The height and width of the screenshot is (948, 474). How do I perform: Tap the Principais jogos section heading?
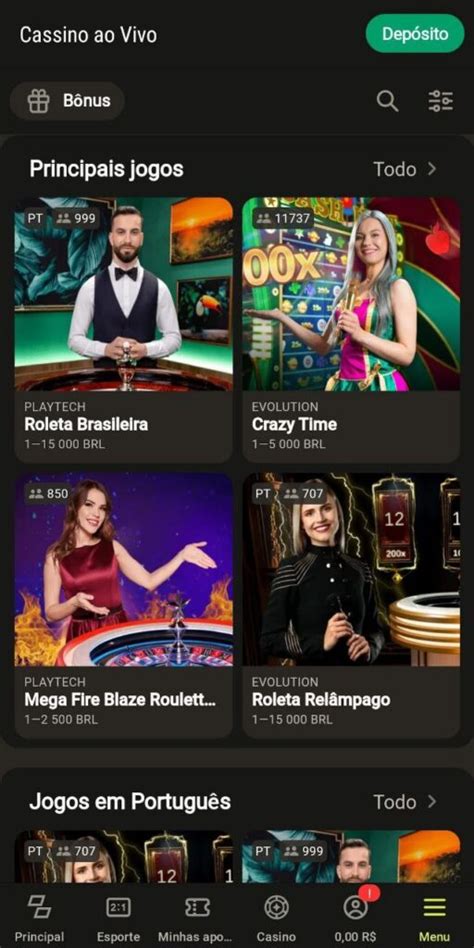[106, 169]
